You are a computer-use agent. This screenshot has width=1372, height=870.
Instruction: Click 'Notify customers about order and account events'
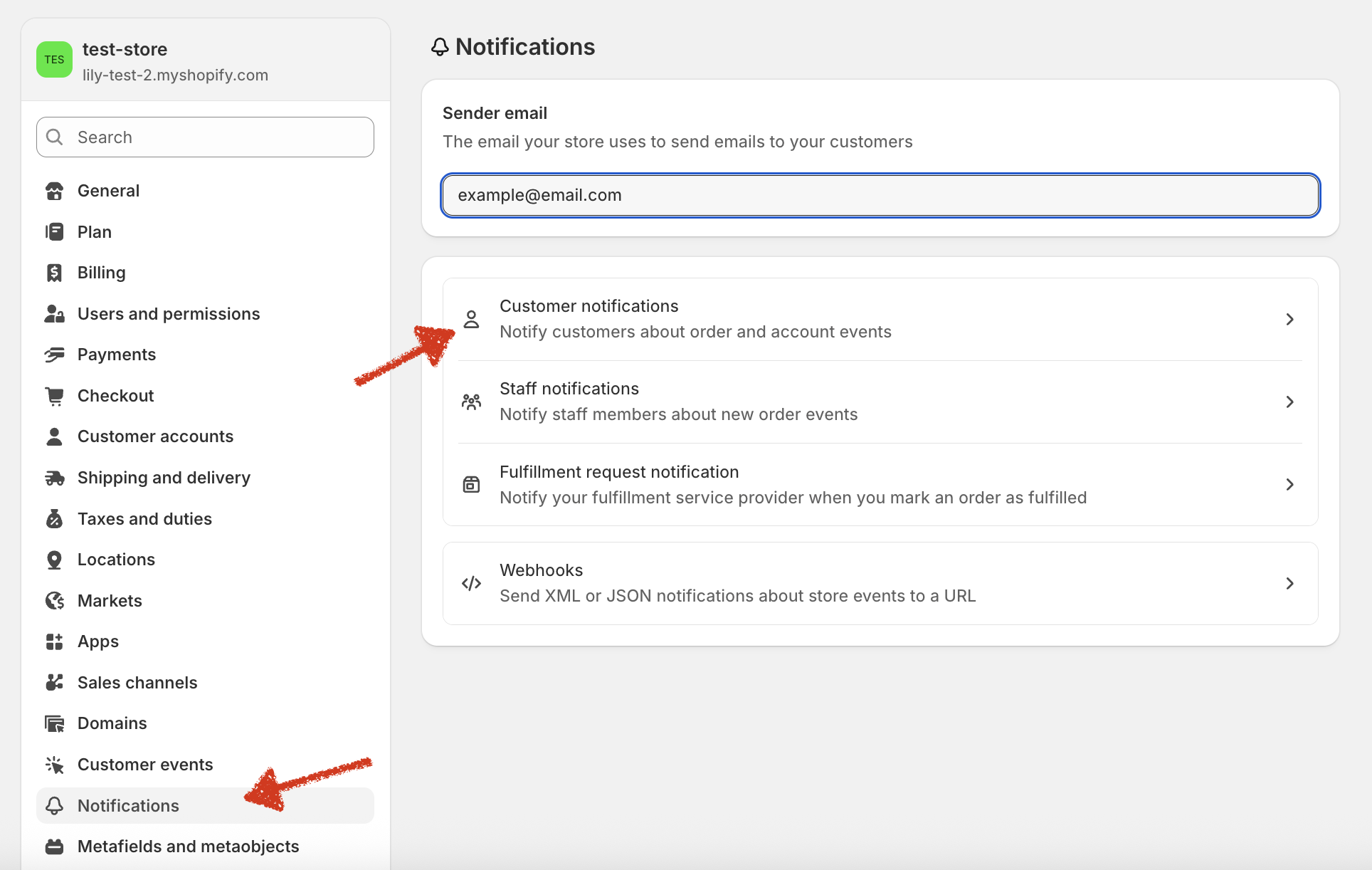coord(695,332)
